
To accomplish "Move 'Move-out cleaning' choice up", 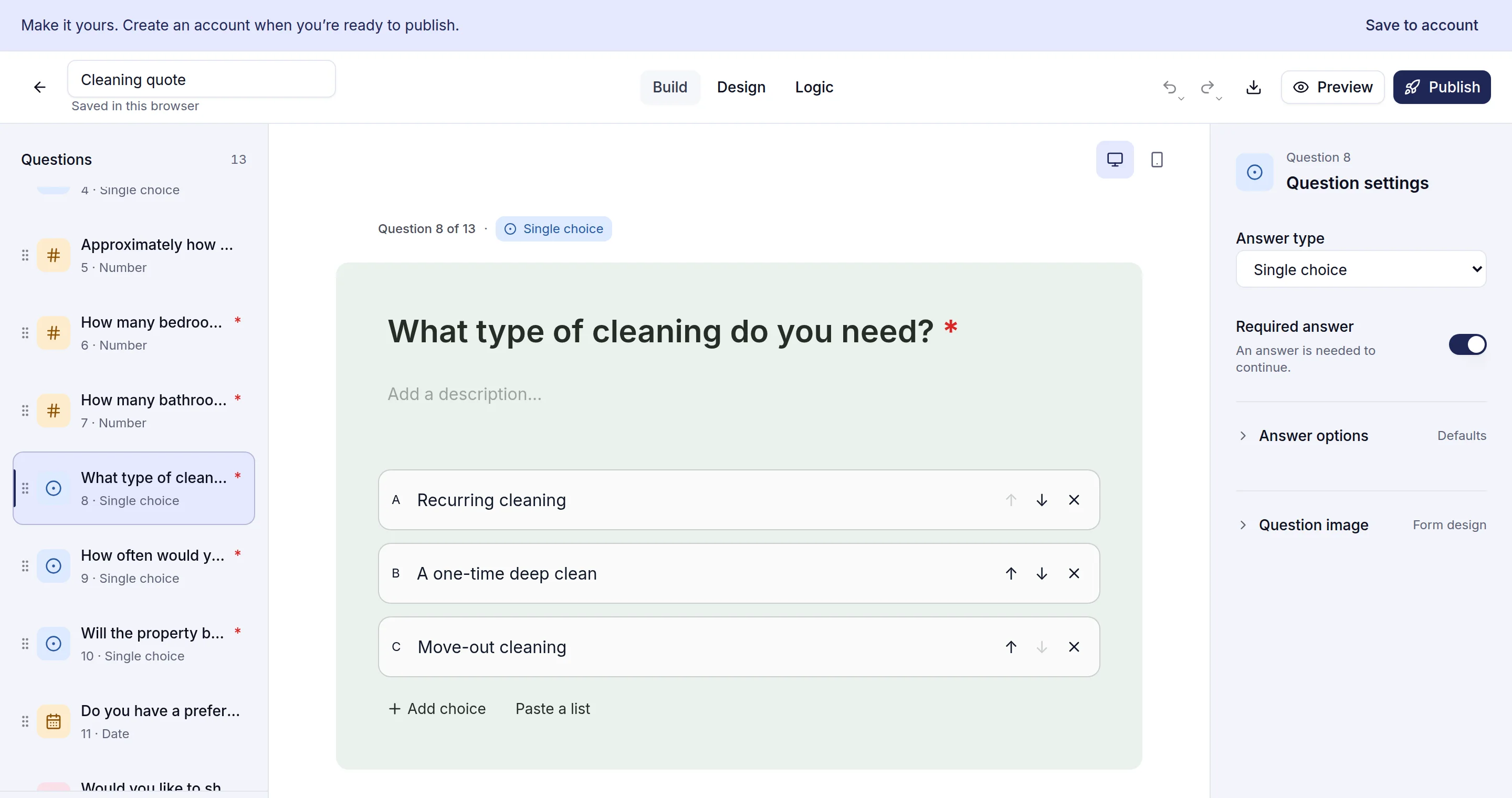I will click(x=1011, y=647).
